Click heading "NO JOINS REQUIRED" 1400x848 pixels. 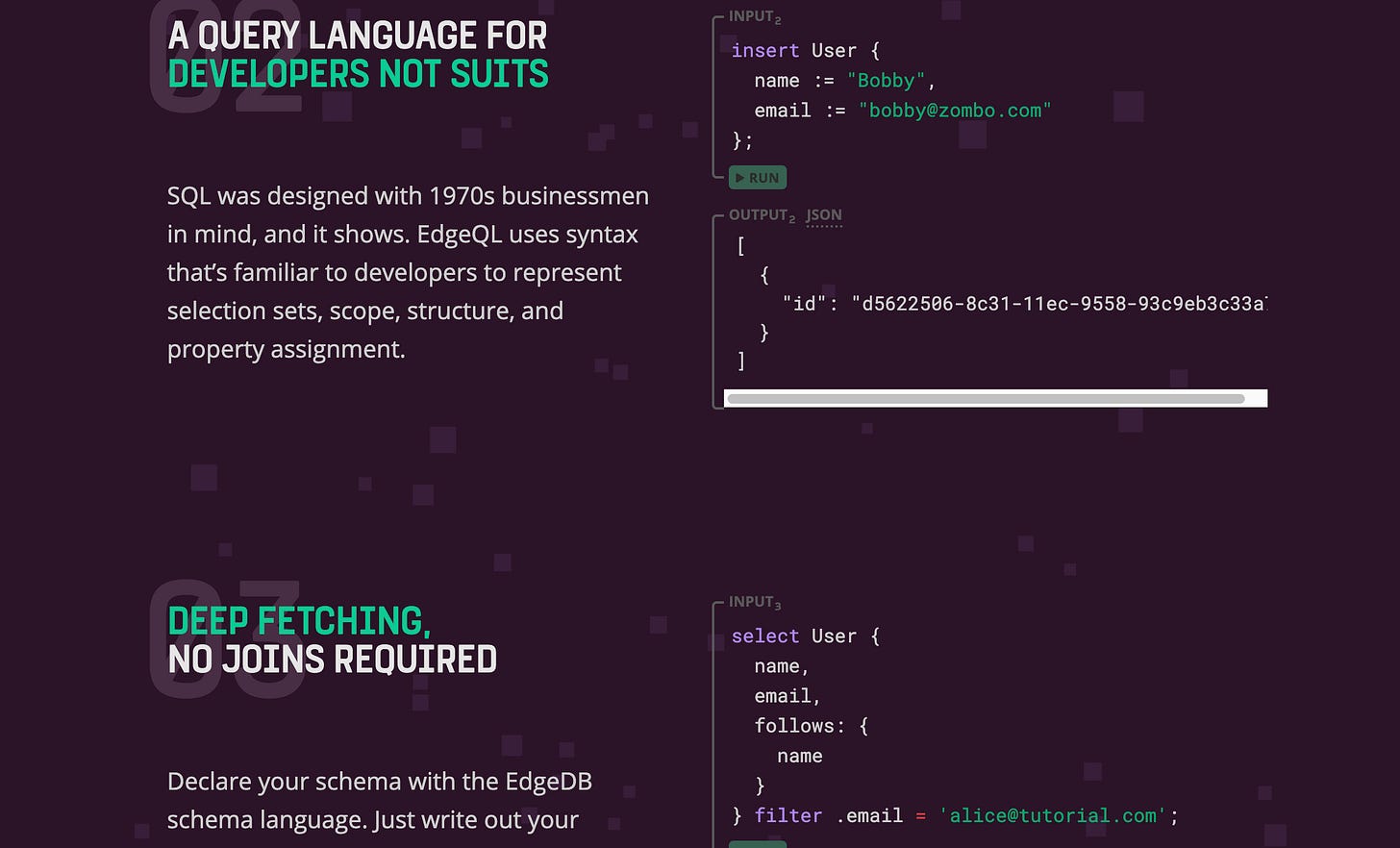point(332,660)
